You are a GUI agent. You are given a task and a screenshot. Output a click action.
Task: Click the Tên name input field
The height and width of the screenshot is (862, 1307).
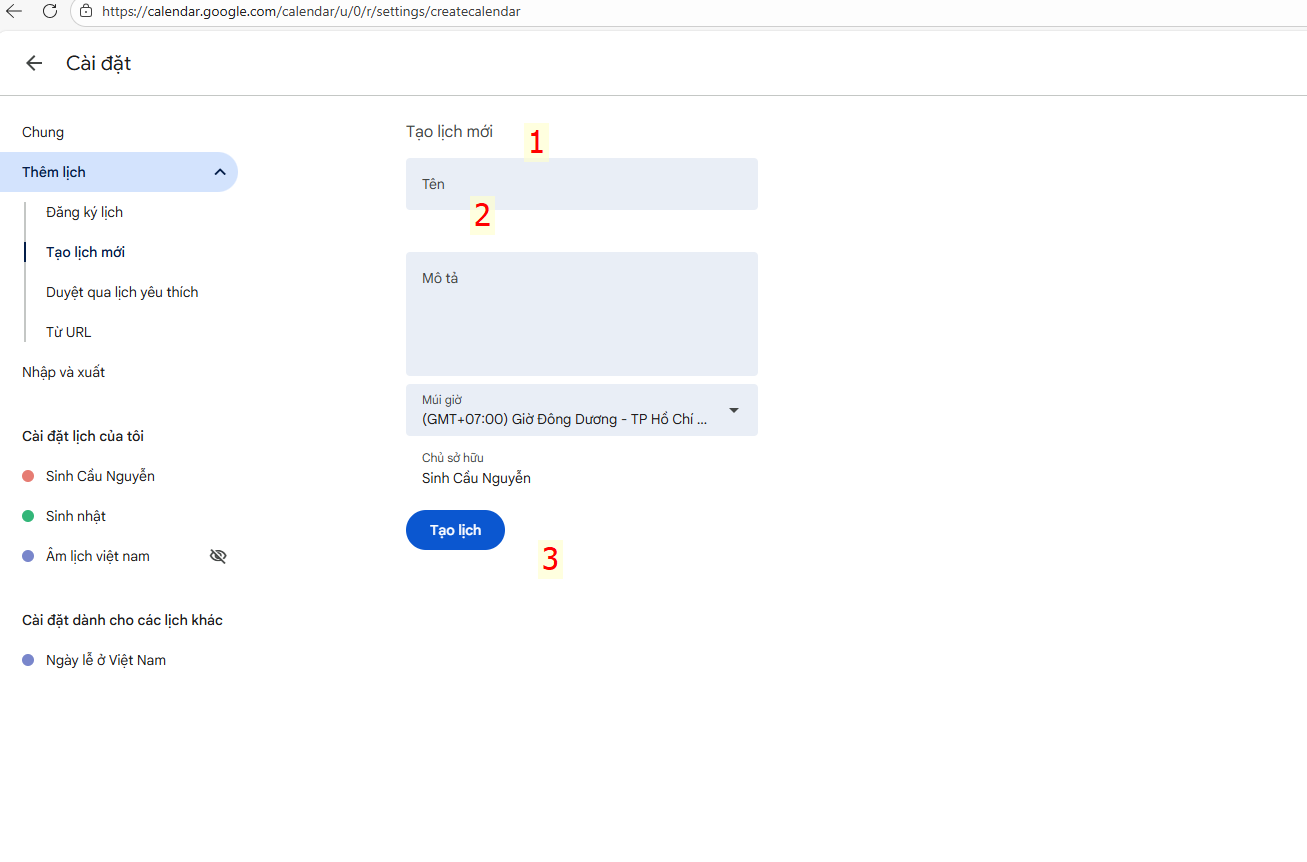pyautogui.click(x=581, y=184)
